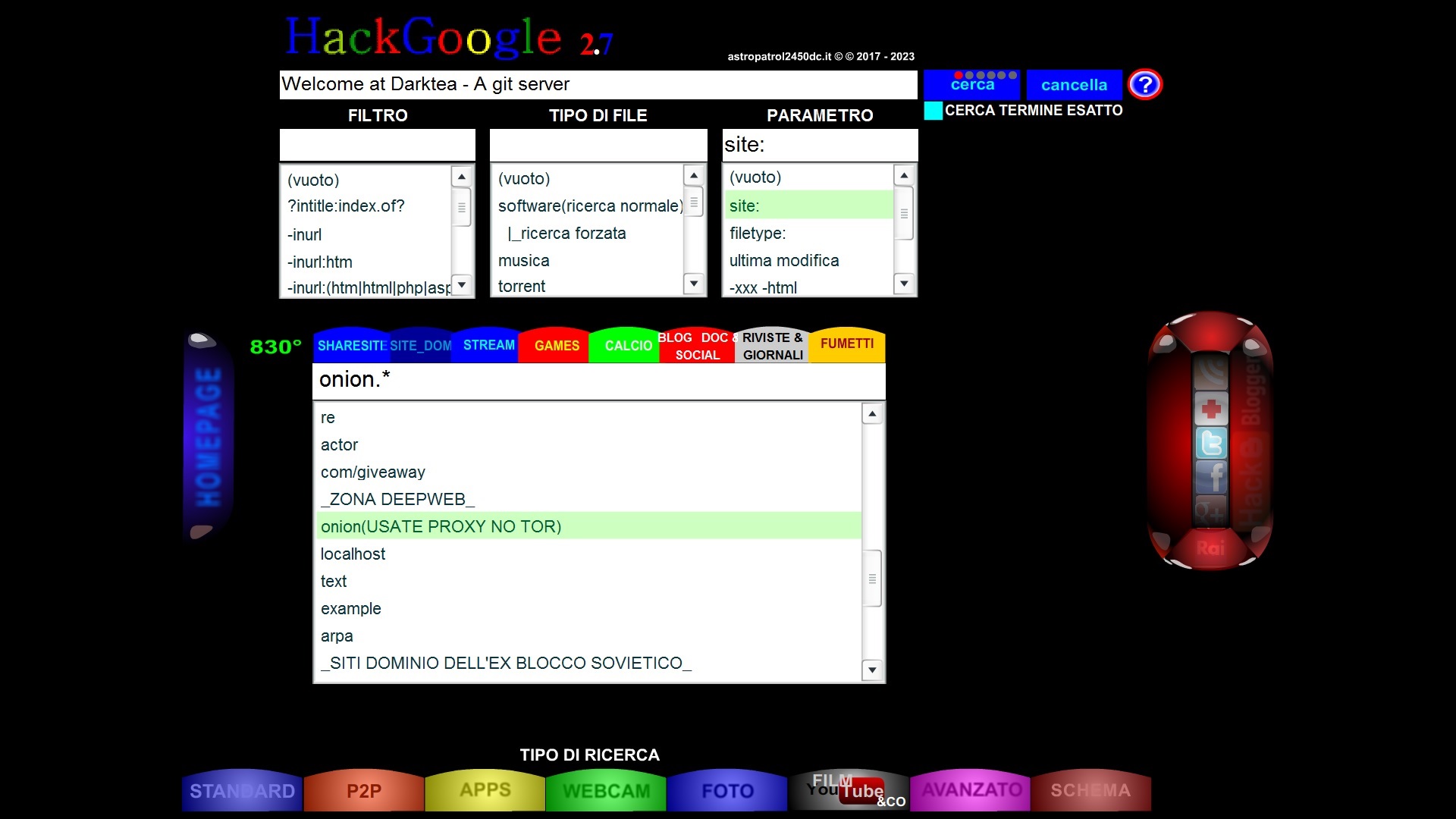
Task: Click the cancella button
Action: click(1074, 85)
